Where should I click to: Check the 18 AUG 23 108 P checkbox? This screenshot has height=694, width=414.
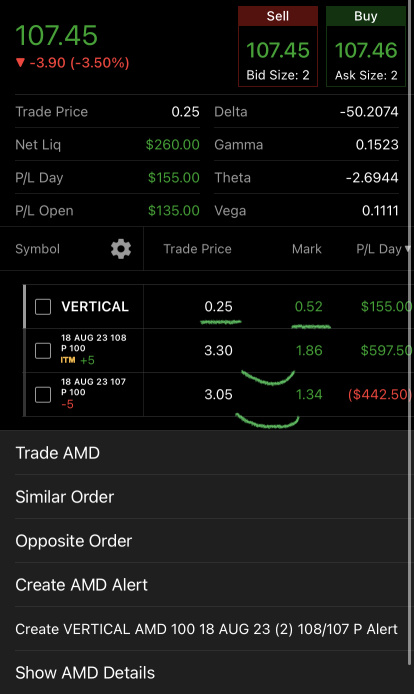[x=43, y=351]
